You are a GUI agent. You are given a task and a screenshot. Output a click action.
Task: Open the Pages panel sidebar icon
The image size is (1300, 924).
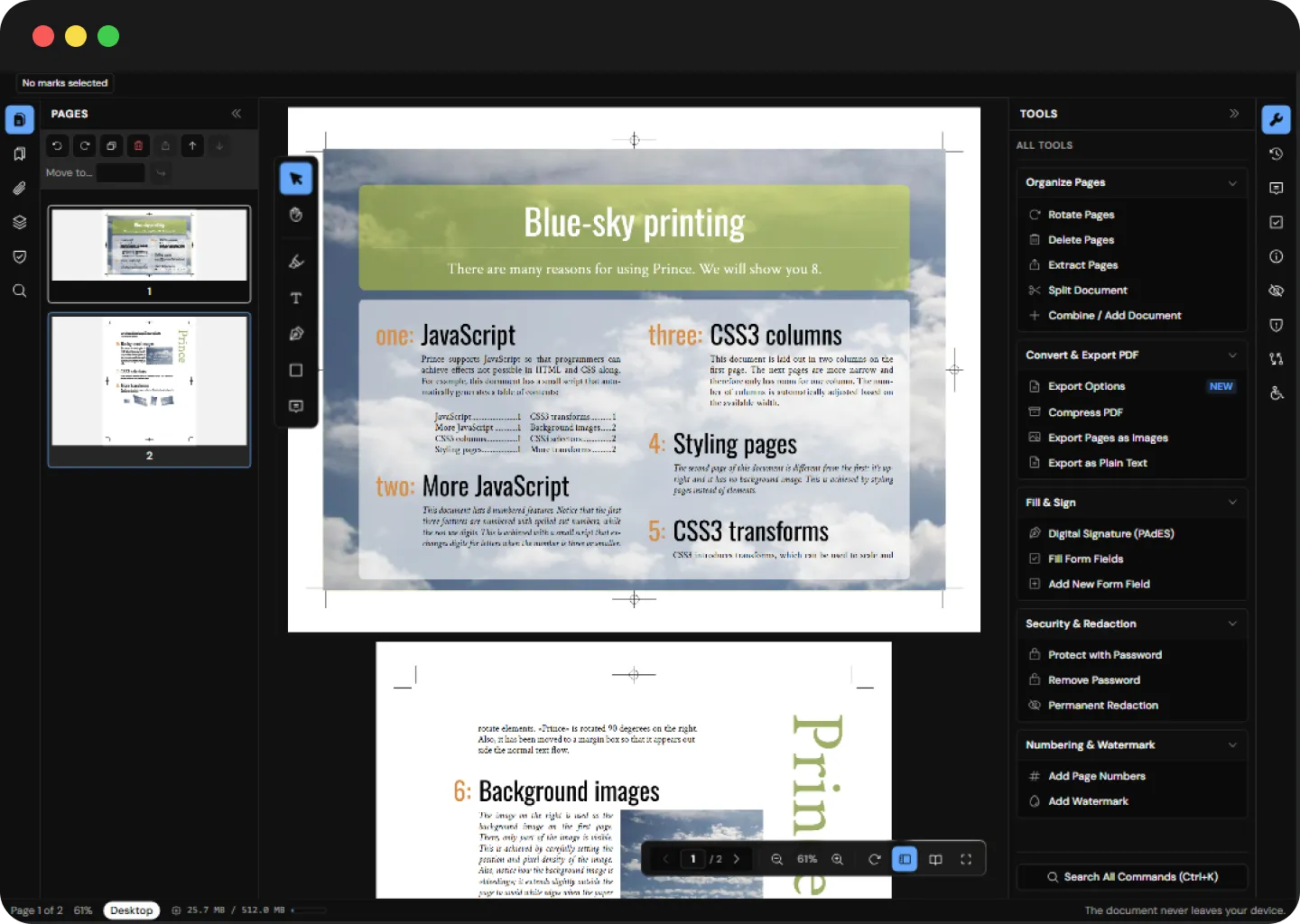click(20, 119)
